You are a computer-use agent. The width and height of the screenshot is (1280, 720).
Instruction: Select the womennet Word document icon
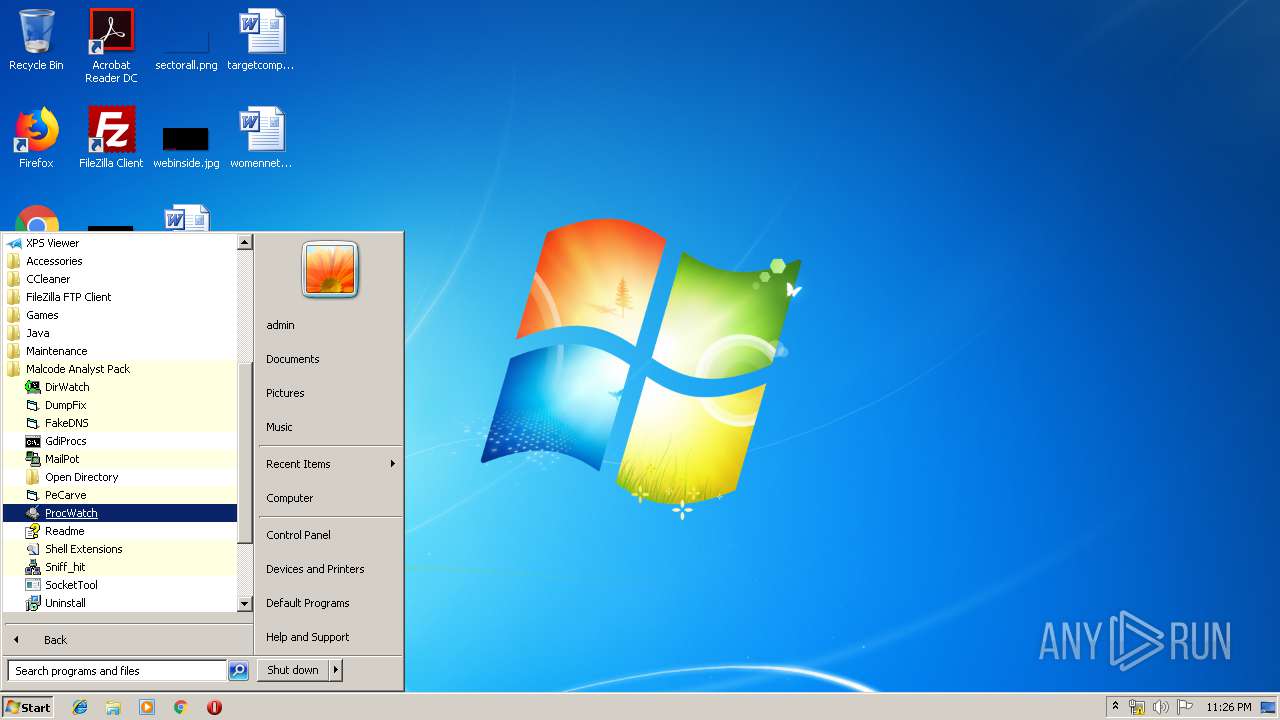click(x=261, y=138)
